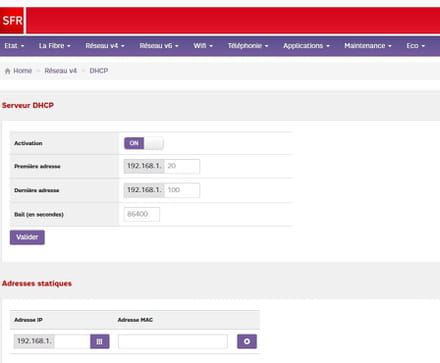Image resolution: width=440 pixels, height=363 pixels.
Task: Click the Adresses statiques heading
Action: click(37, 283)
